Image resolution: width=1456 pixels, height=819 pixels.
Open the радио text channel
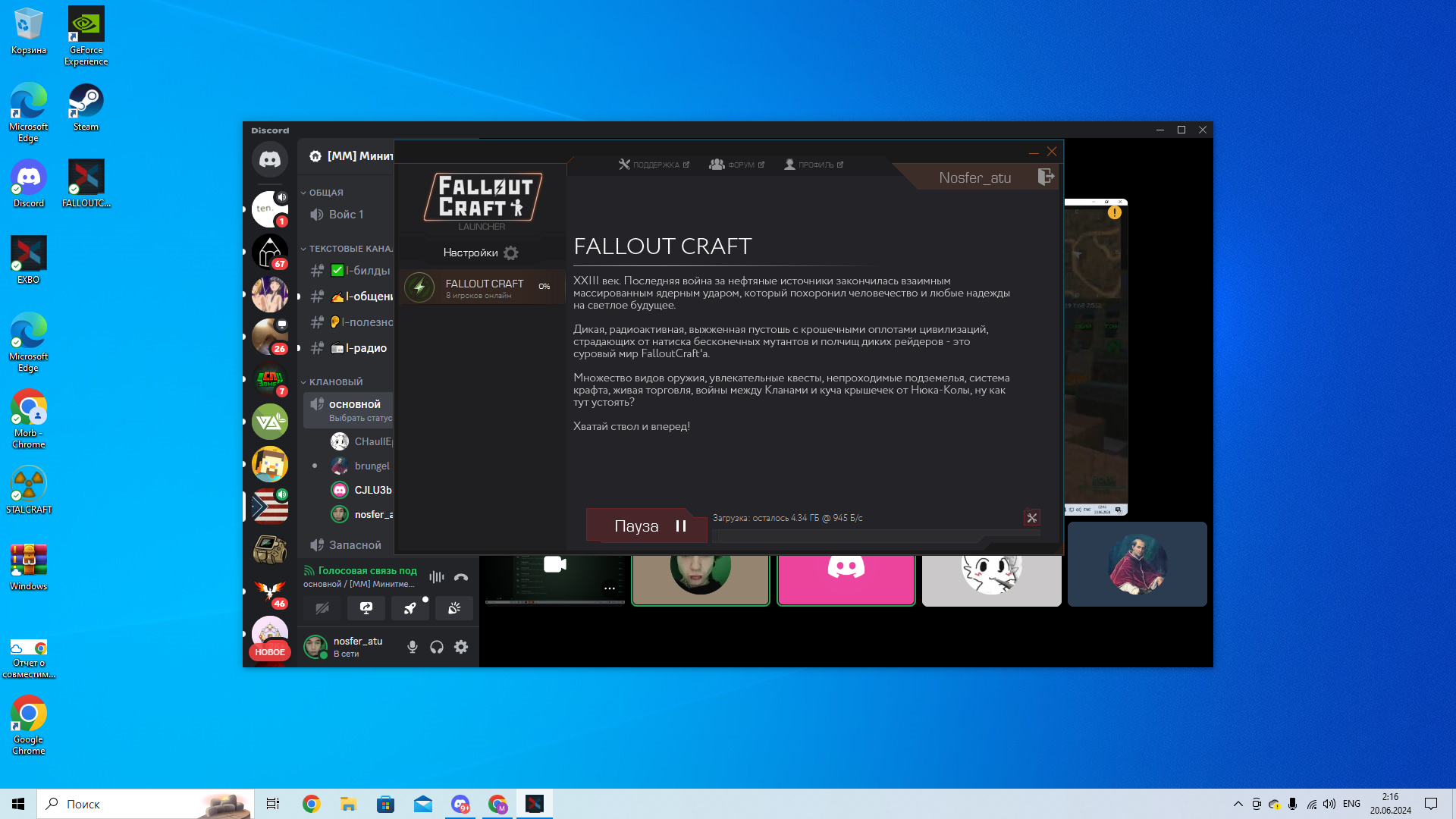349,348
